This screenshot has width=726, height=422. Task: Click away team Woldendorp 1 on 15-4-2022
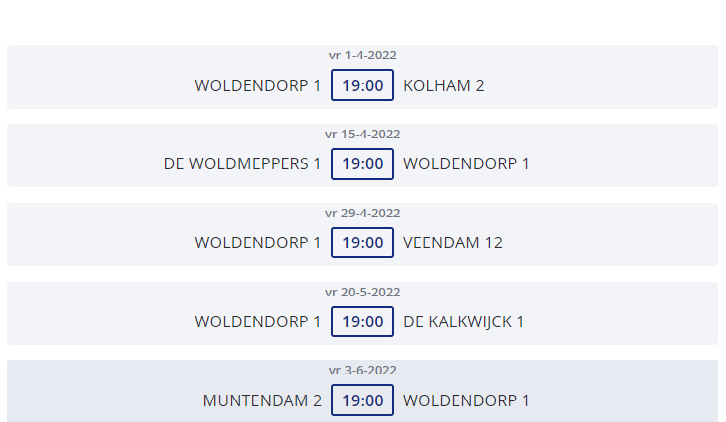coord(466,164)
